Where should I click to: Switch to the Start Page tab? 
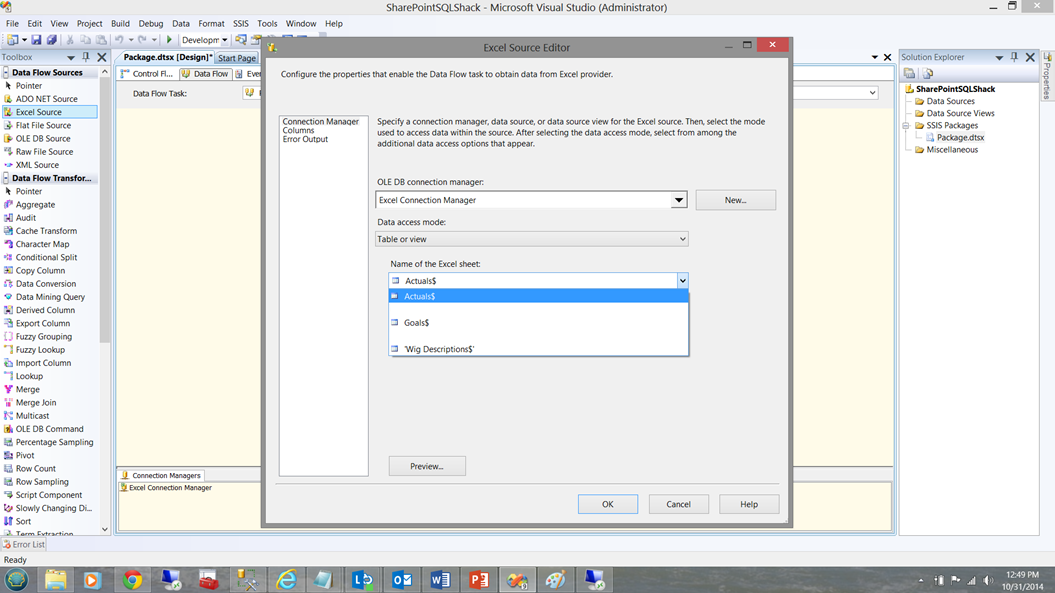pos(237,58)
